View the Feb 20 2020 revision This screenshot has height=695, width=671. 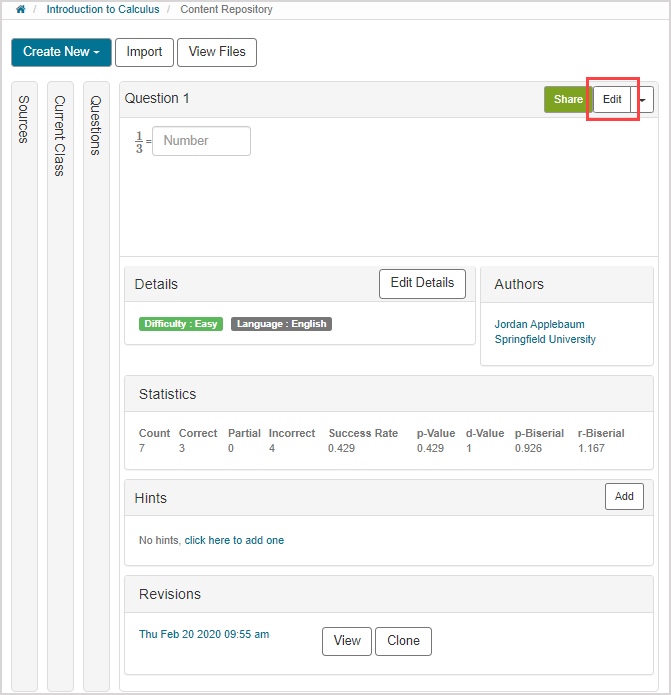[x=346, y=641]
